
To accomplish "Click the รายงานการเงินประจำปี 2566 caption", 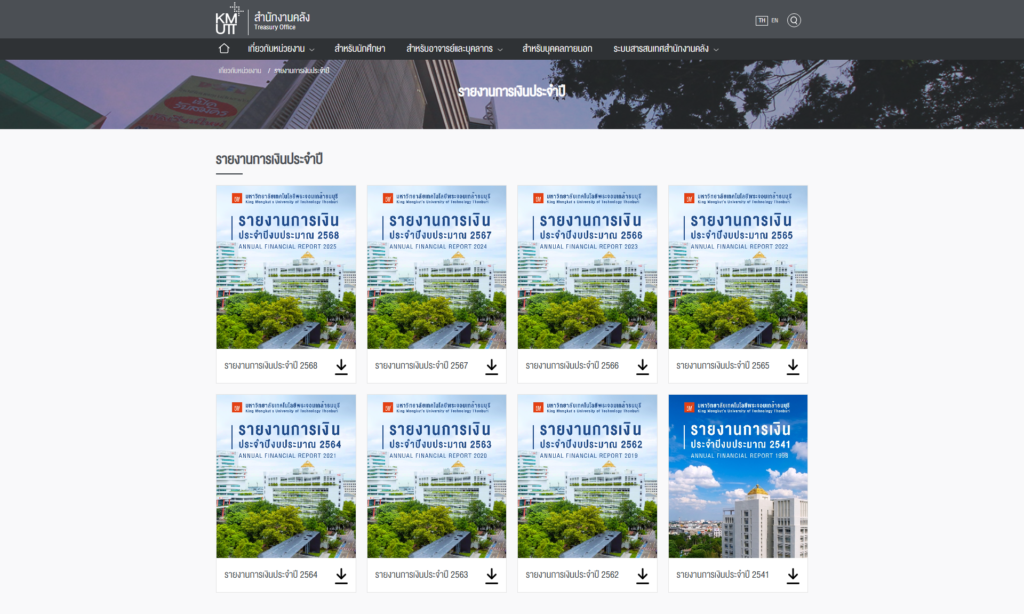I will point(572,366).
